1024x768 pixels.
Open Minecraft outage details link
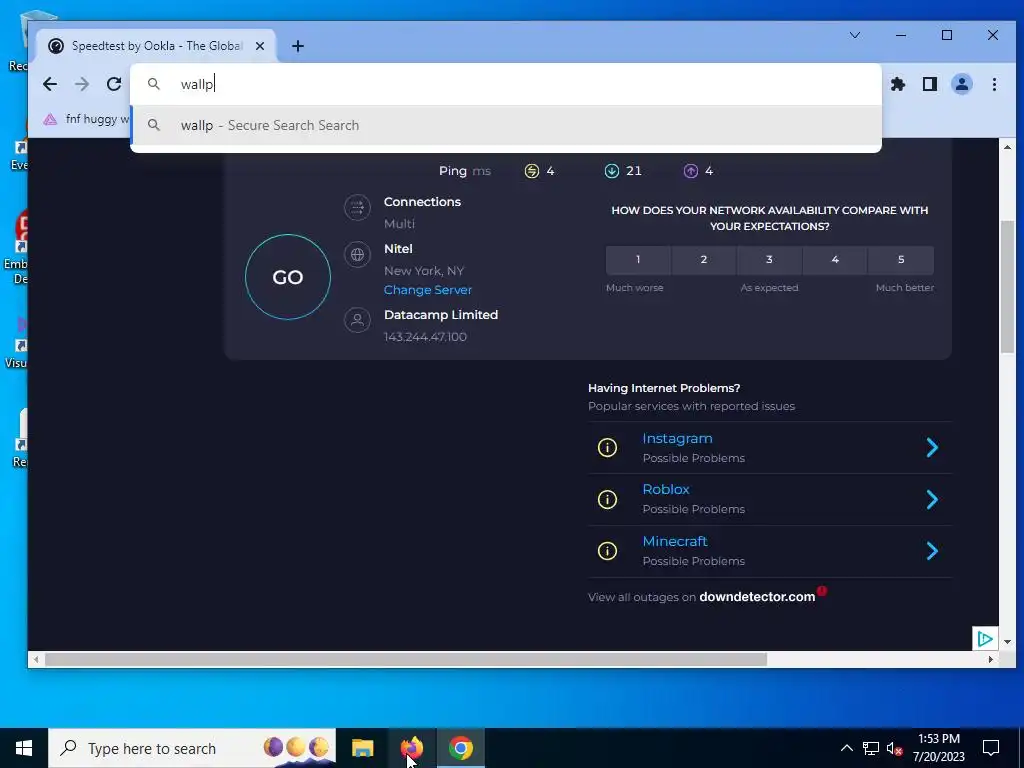click(x=675, y=541)
